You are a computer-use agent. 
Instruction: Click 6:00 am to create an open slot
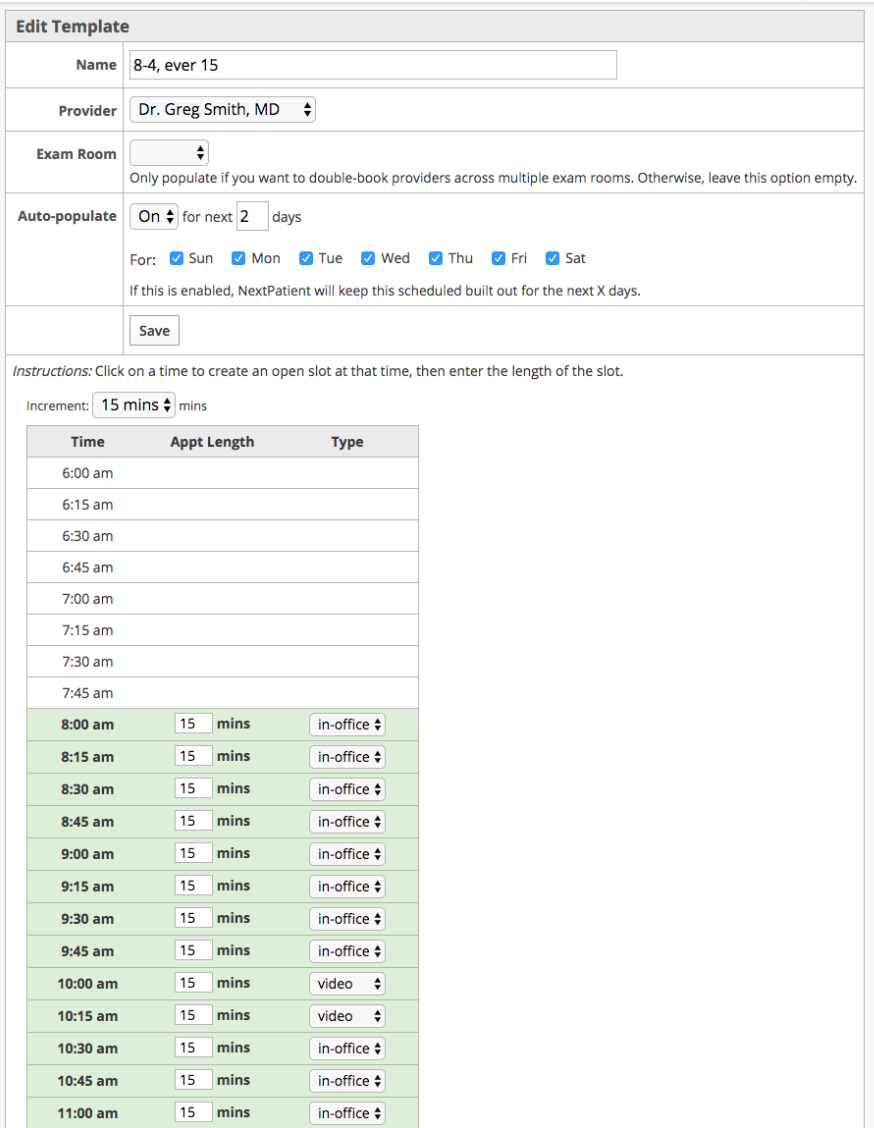click(x=87, y=472)
